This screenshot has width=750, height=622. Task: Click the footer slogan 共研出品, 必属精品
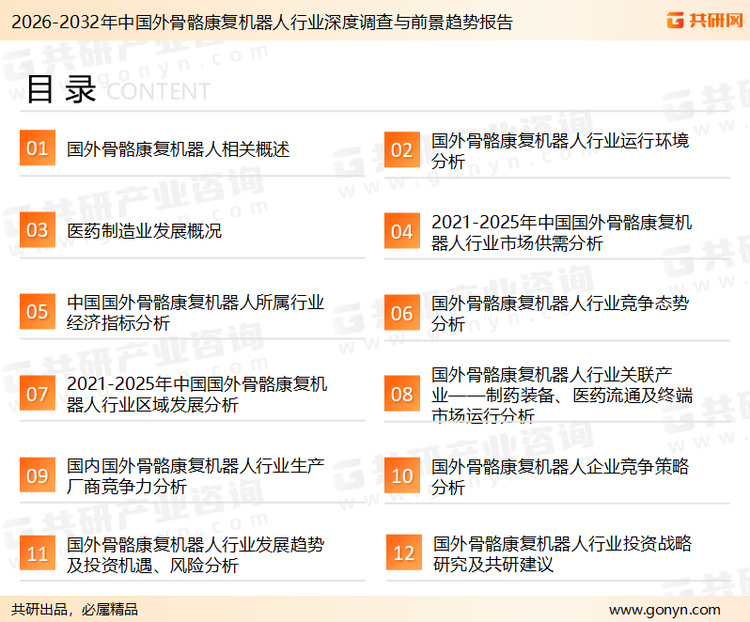(x=75, y=610)
